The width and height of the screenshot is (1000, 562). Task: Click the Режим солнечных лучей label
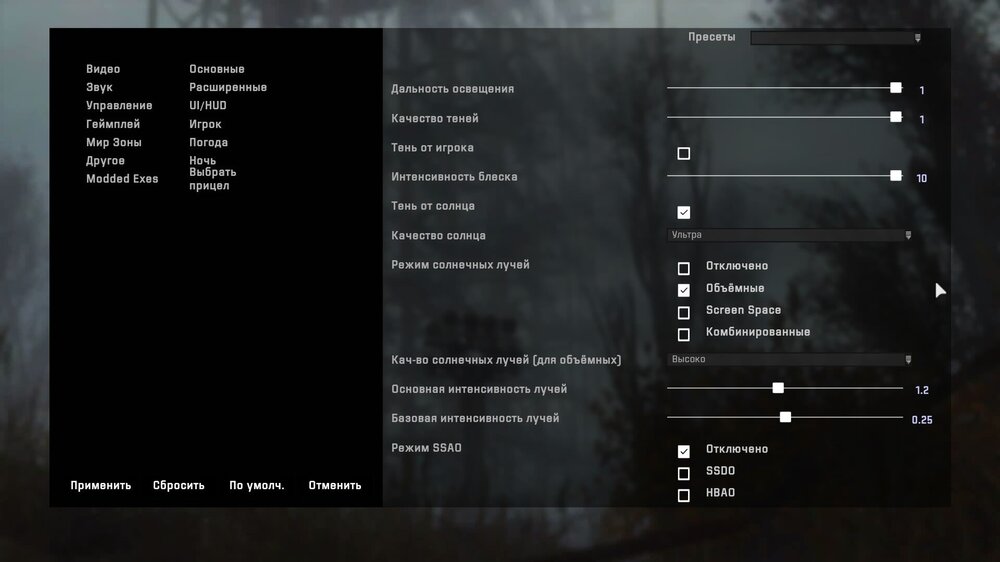point(460,265)
